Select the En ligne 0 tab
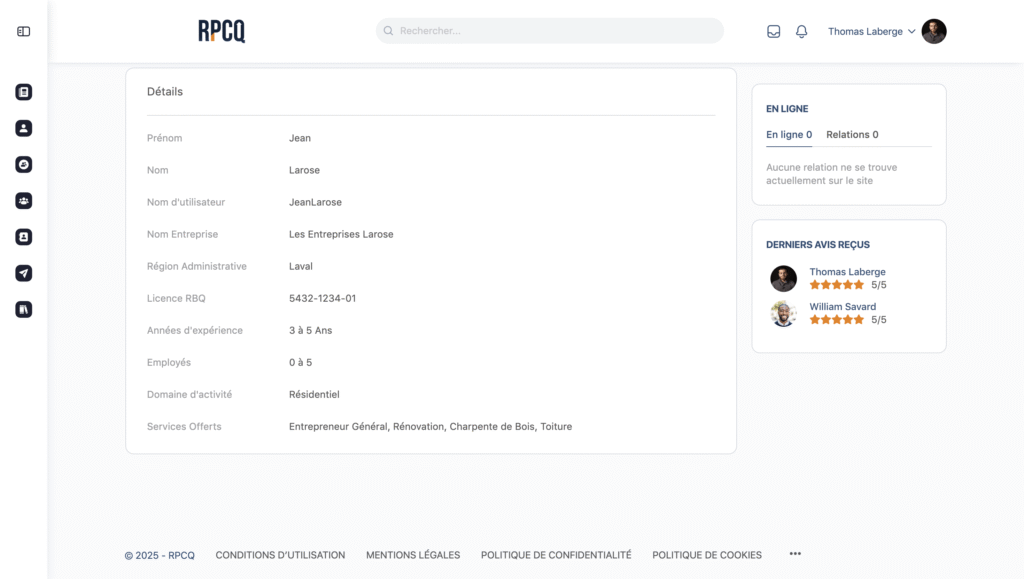The height and width of the screenshot is (579, 1024). coord(789,134)
